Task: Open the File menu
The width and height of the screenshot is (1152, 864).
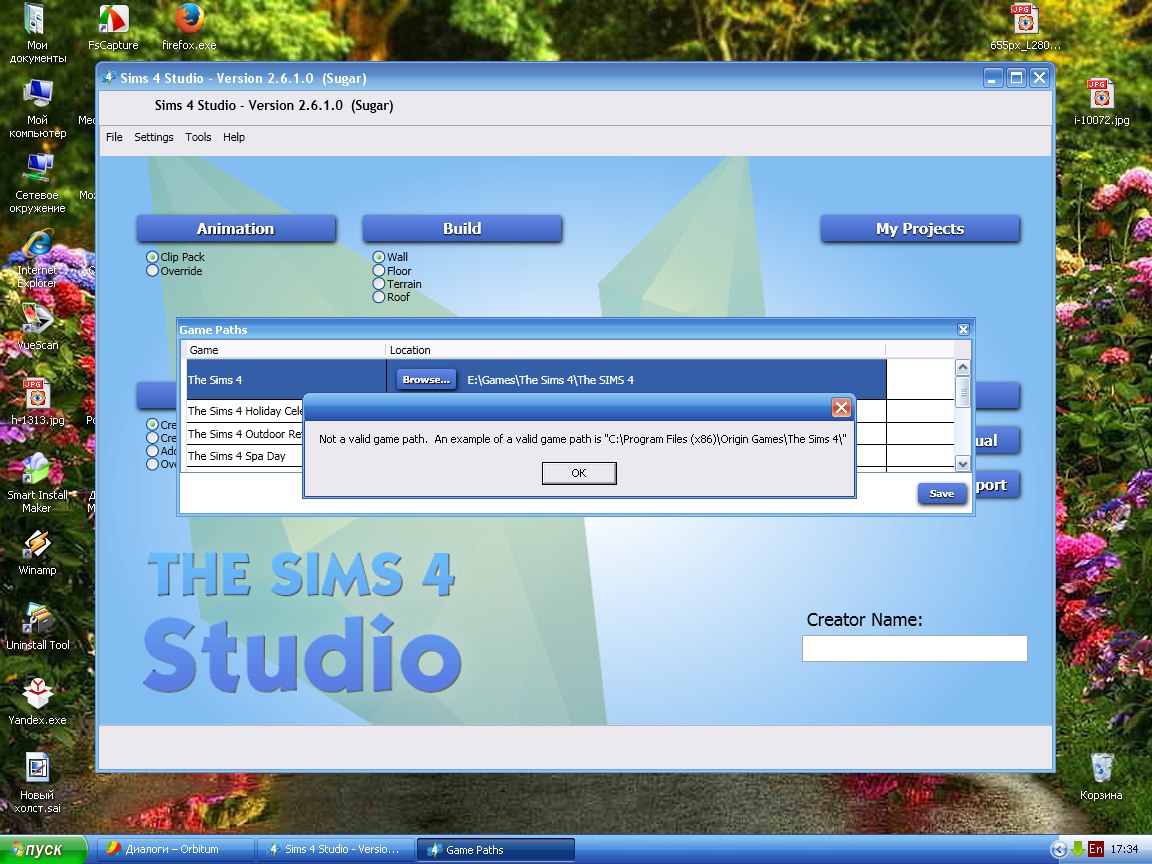Action: coord(115,137)
